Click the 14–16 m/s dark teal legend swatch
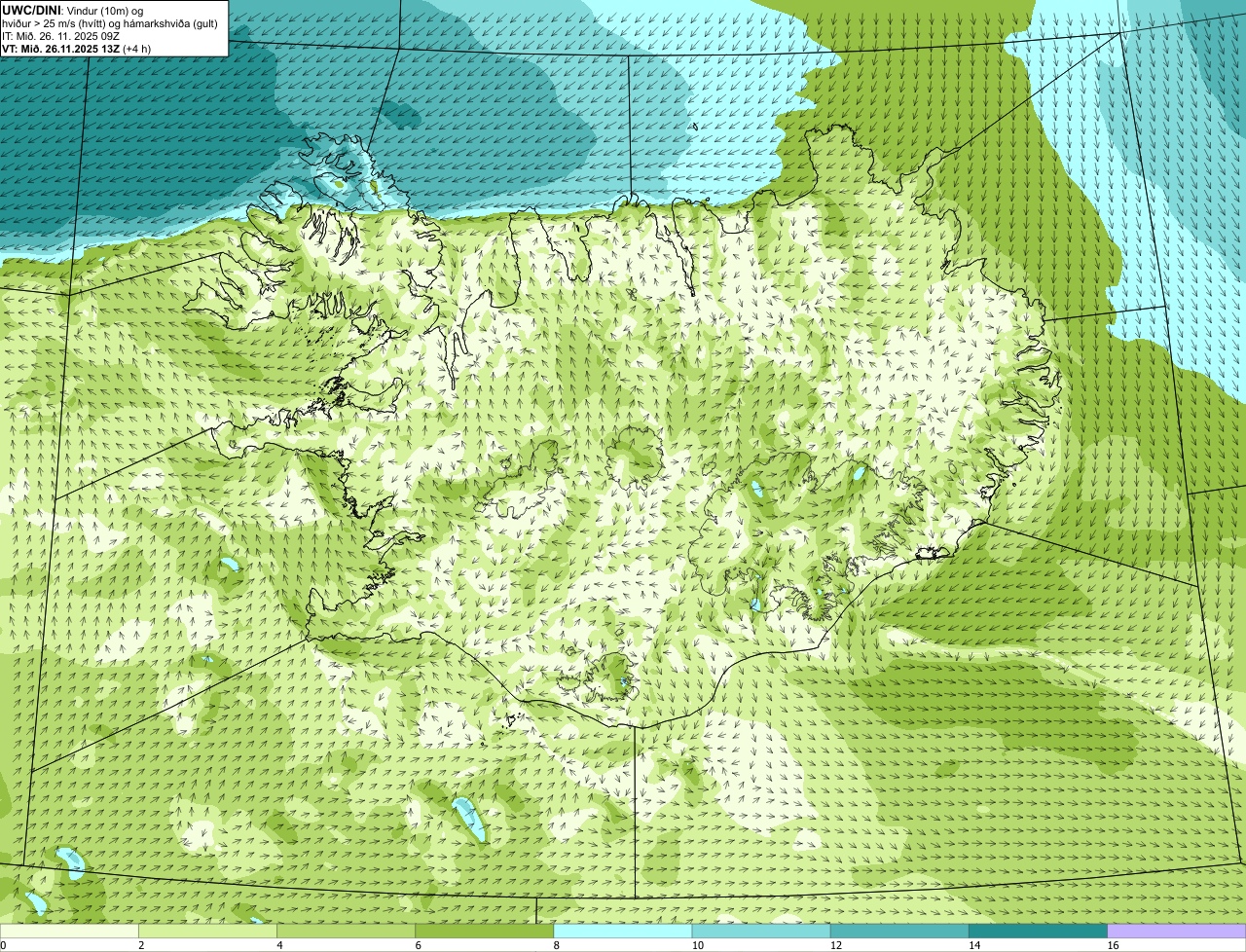Viewport: 1246px width, 952px height. click(x=1039, y=931)
